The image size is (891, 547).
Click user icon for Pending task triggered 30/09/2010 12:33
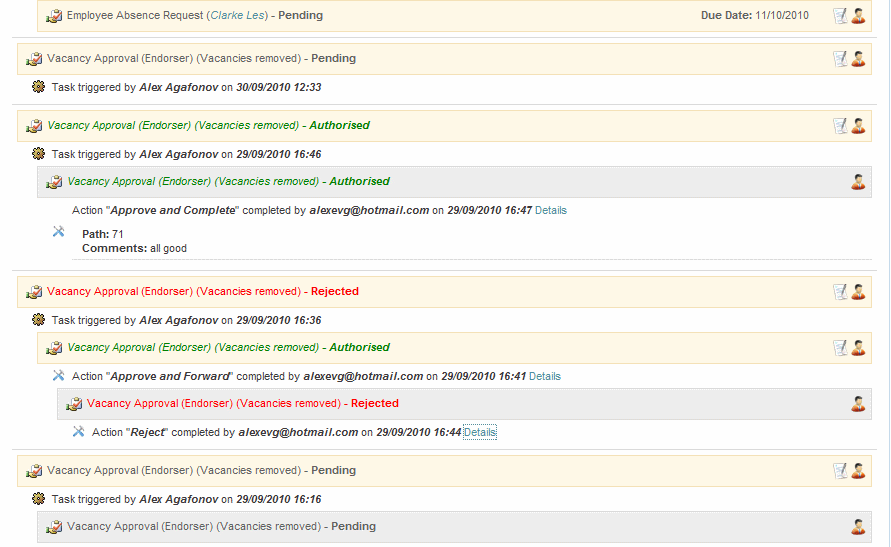(x=858, y=59)
